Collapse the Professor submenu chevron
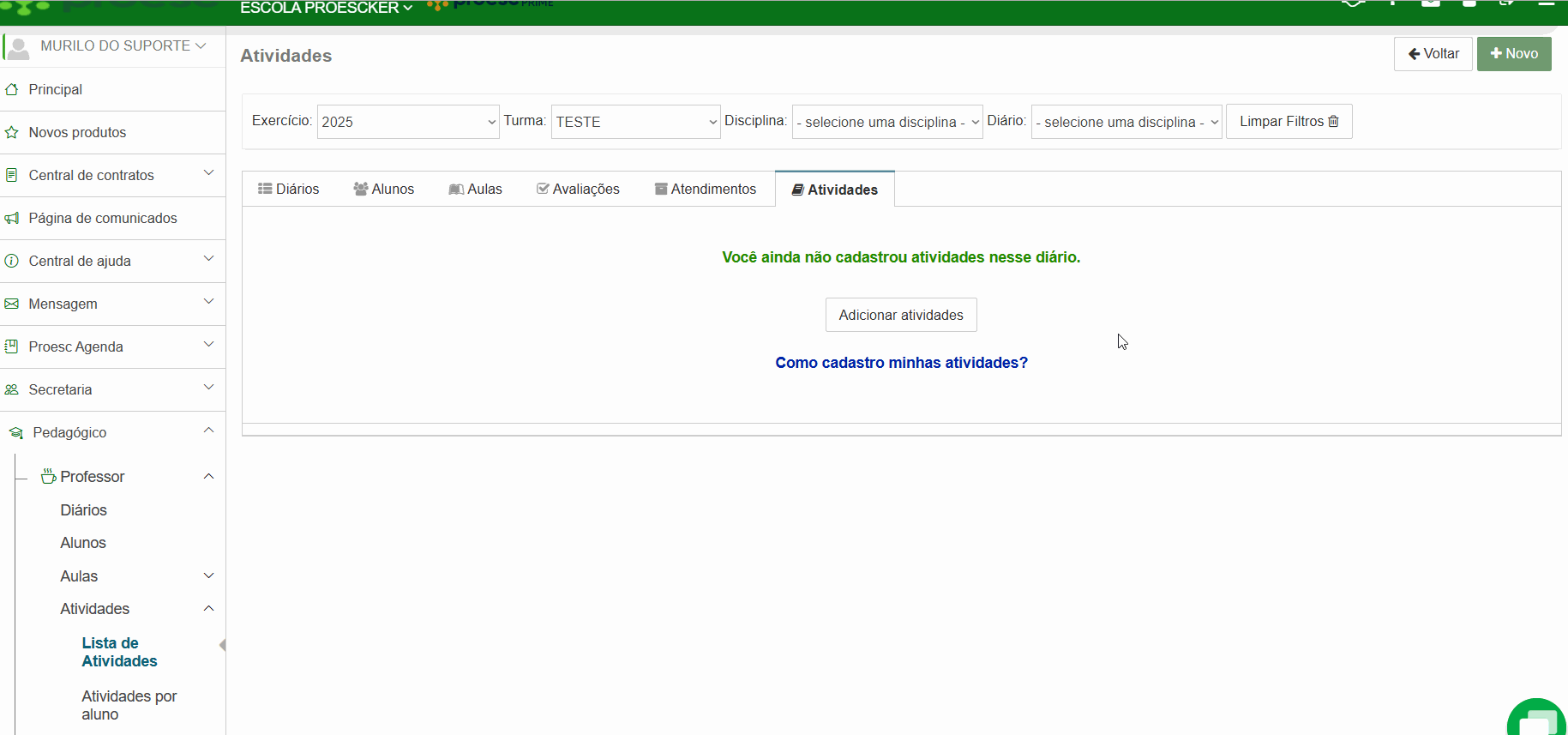Screen dimensions: 1568x735 click(x=208, y=476)
